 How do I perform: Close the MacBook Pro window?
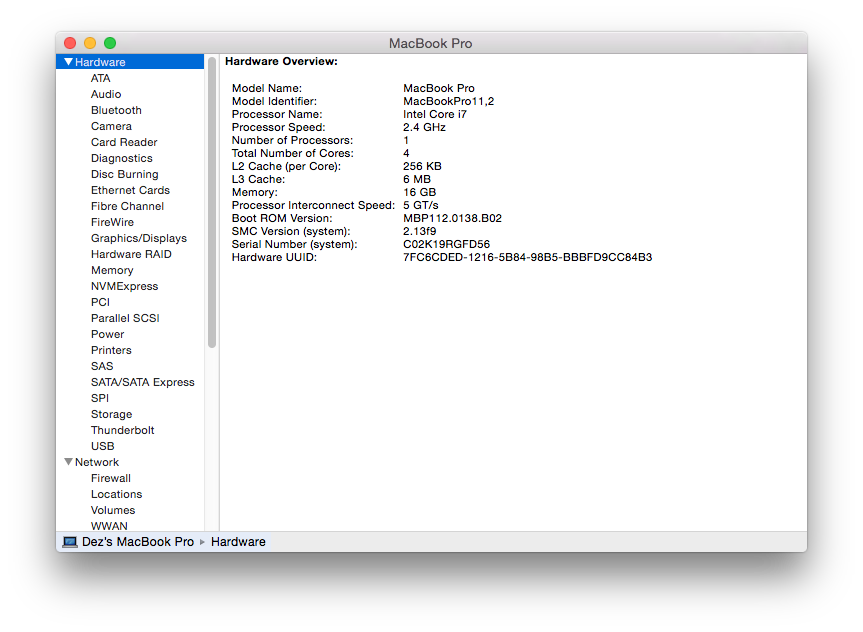(x=70, y=43)
